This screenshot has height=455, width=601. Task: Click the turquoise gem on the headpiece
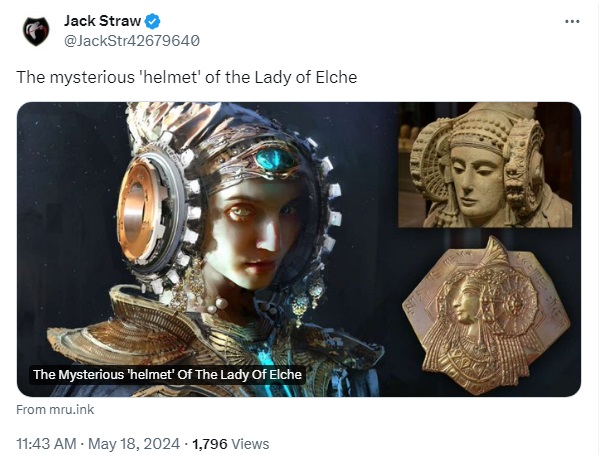[276, 159]
